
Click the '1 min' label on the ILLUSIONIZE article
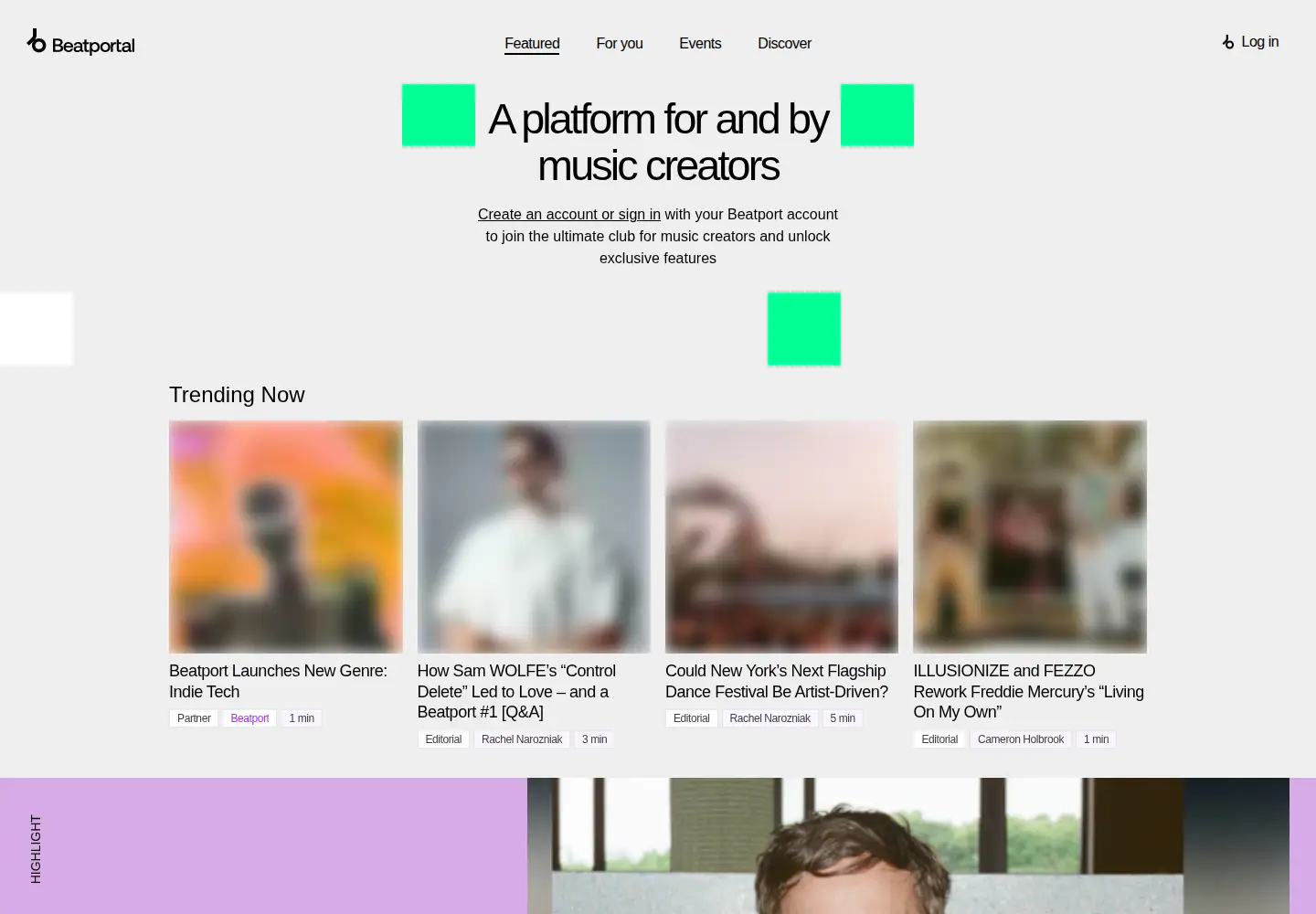click(x=1096, y=739)
